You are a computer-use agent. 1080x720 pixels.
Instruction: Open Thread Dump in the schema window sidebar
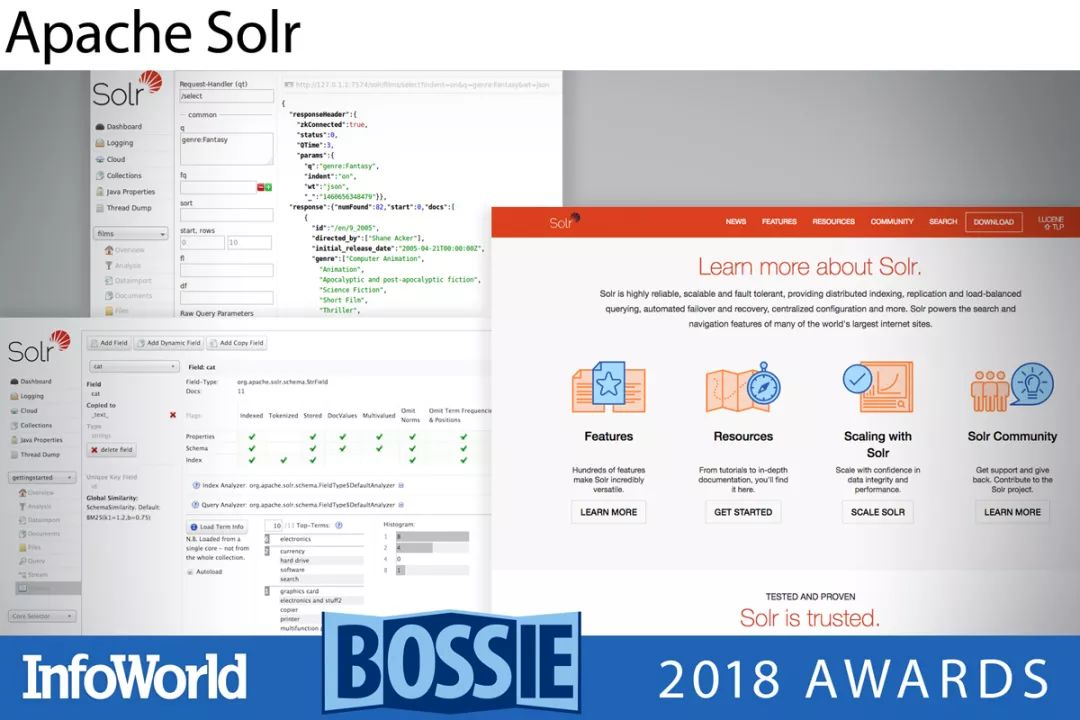pos(35,455)
